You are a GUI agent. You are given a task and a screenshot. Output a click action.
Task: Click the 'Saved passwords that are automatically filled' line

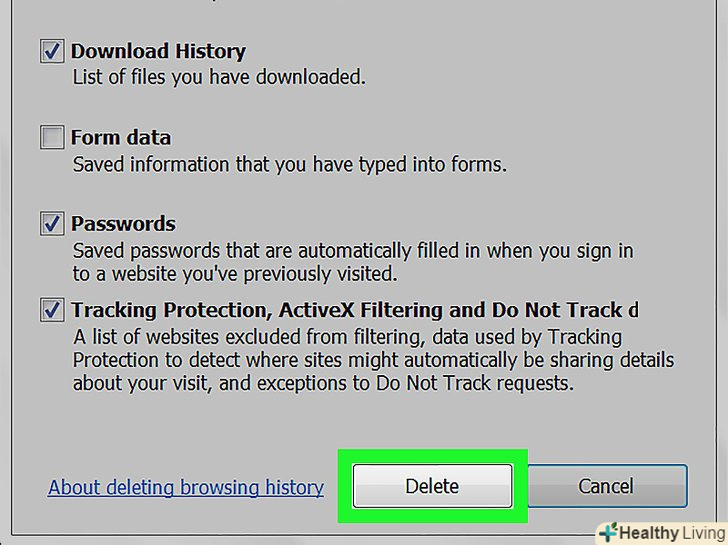coord(353,250)
